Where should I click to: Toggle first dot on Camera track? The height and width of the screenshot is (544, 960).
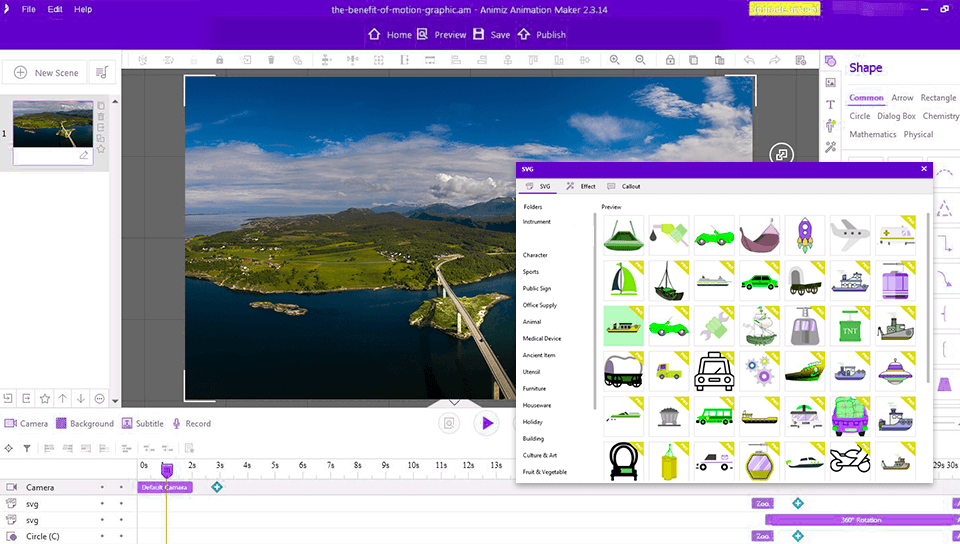pyautogui.click(x=102, y=487)
